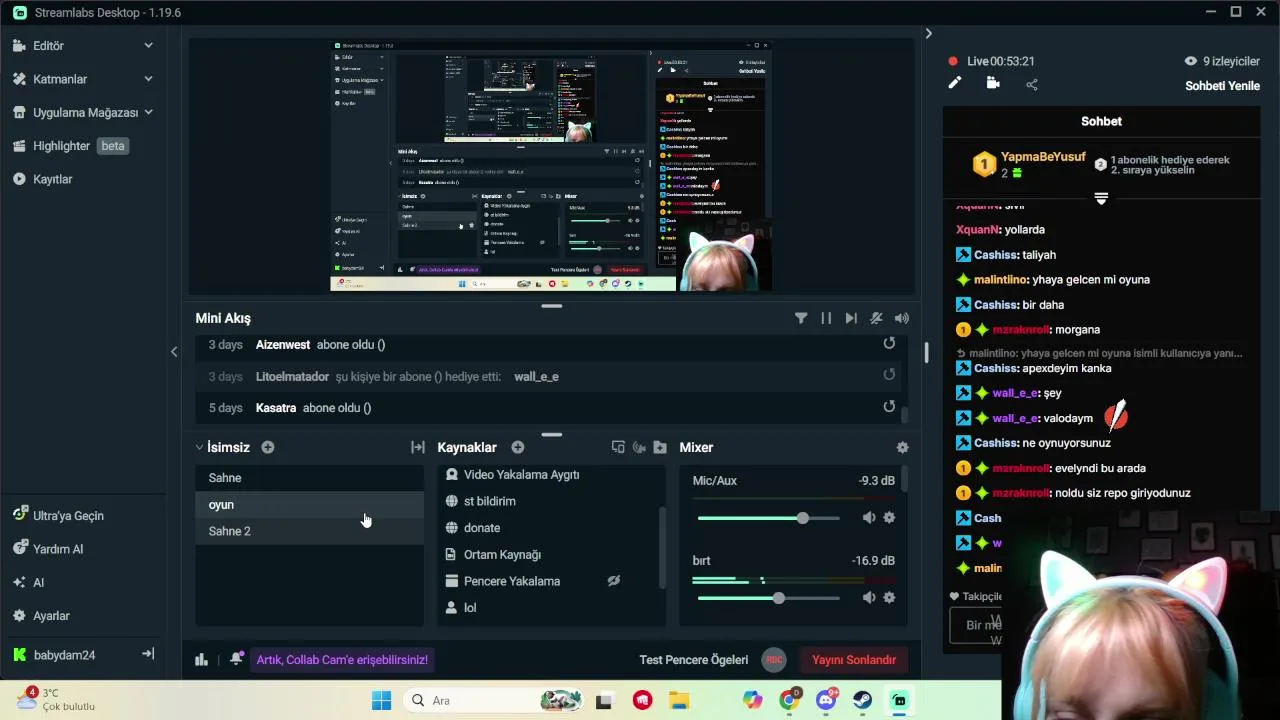The width and height of the screenshot is (1280, 720).
Task: Replay the Aizenwest abone oldu alert
Action: click(x=889, y=344)
